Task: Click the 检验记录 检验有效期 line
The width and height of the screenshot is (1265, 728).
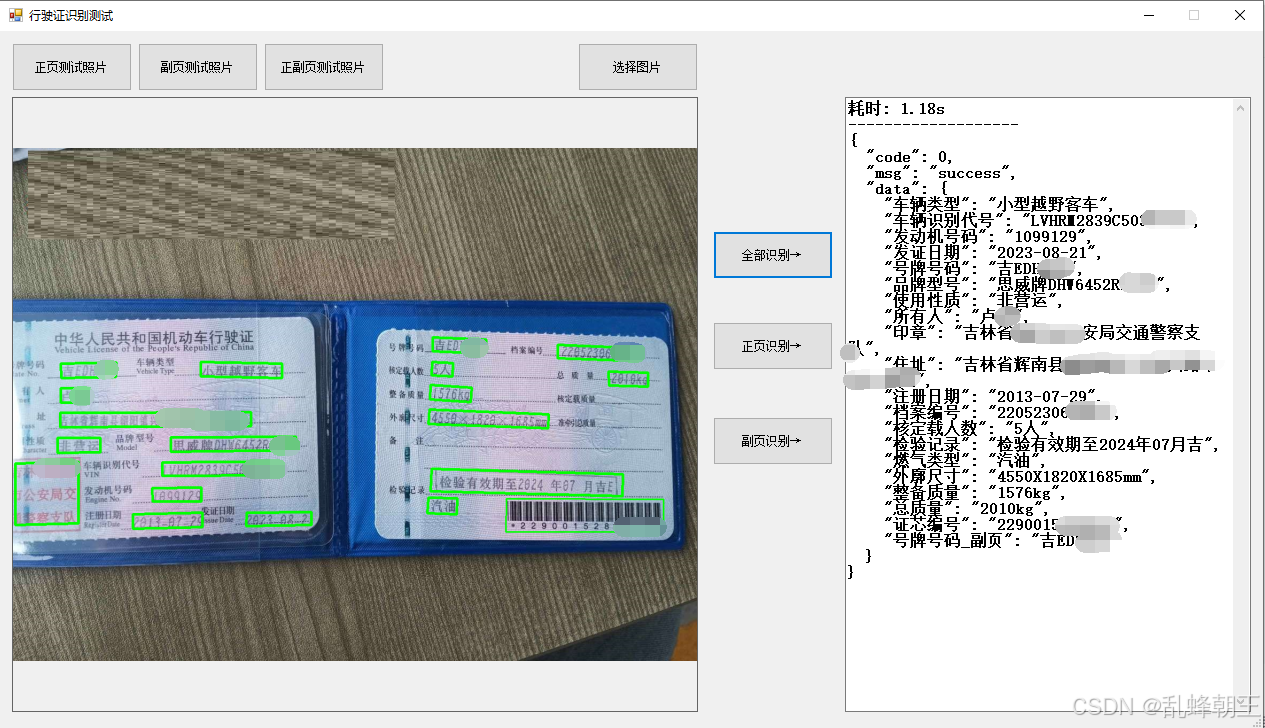Action: (x=1050, y=444)
